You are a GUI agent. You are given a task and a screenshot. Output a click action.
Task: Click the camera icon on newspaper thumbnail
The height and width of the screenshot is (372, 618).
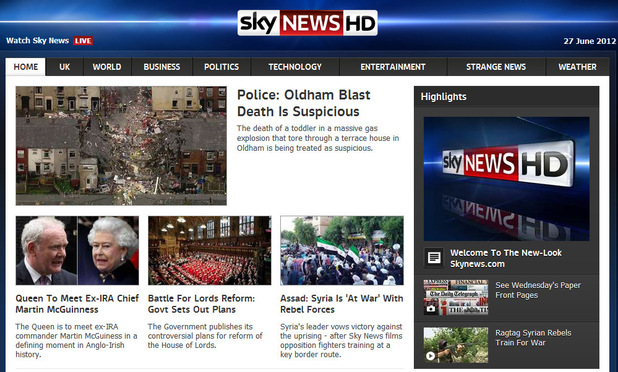[431, 309]
